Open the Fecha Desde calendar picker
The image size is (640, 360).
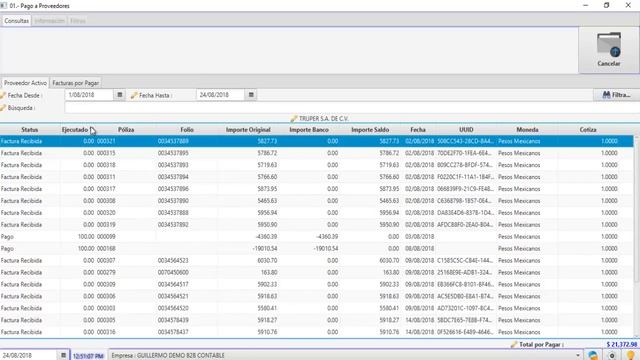120,95
